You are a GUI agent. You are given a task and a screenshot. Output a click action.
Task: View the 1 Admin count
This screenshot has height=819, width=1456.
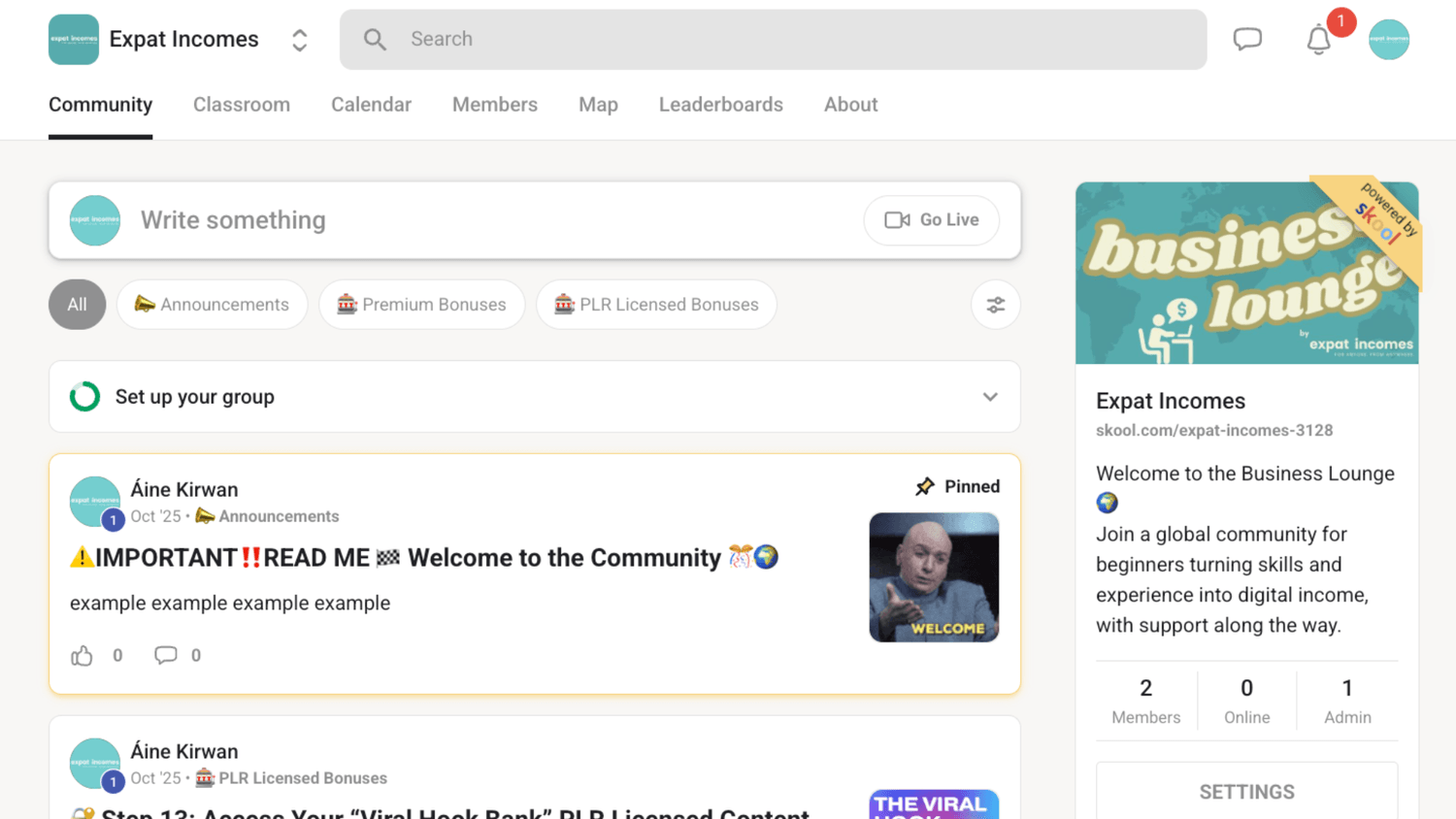1348,702
